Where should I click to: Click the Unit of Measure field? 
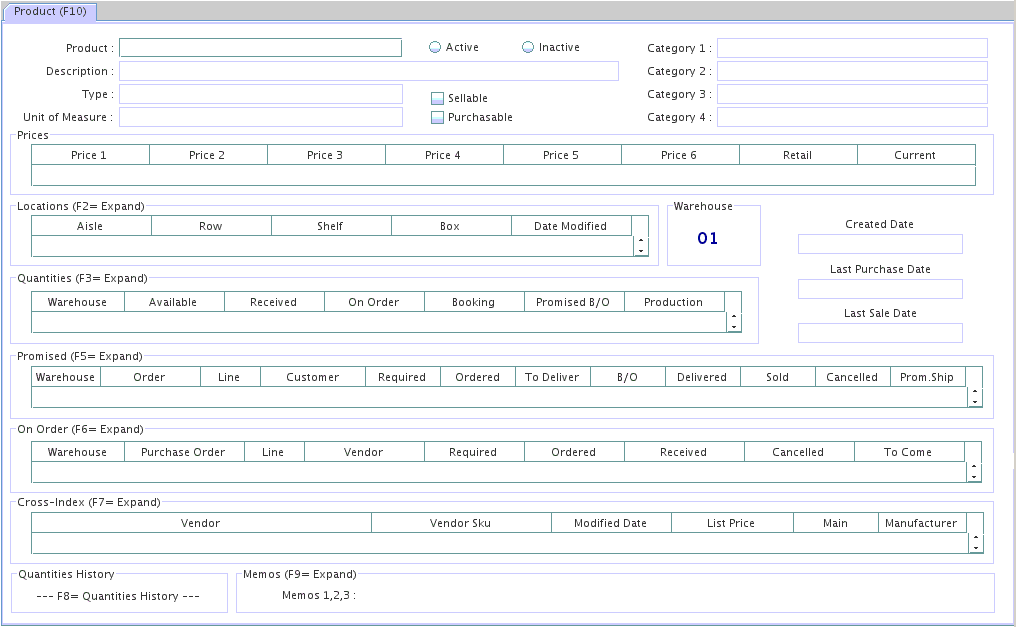(260, 117)
